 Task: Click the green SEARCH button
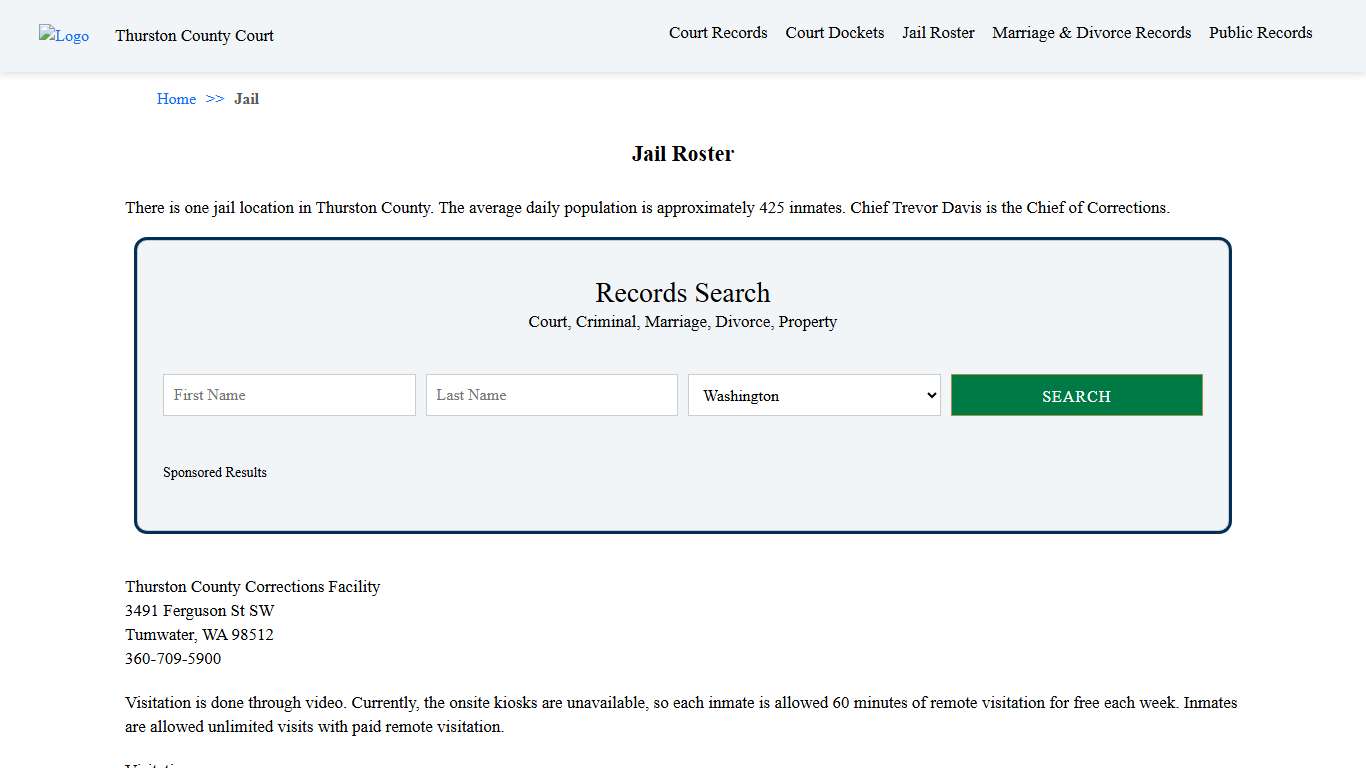coord(1076,395)
